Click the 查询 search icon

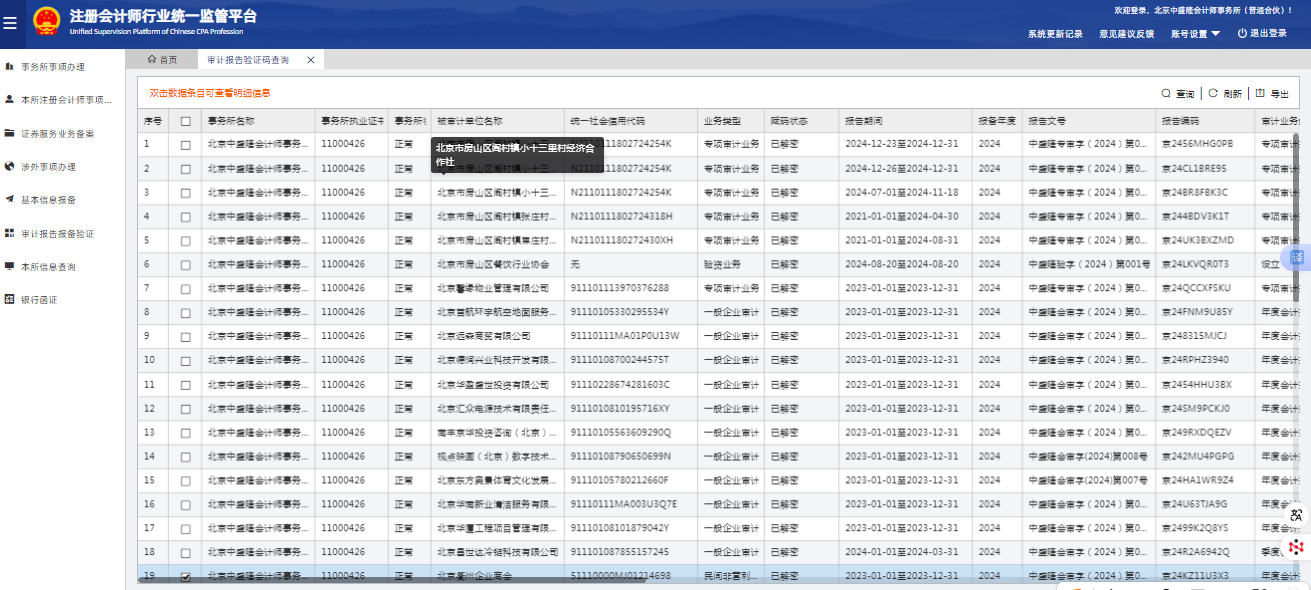[x=1166, y=93]
